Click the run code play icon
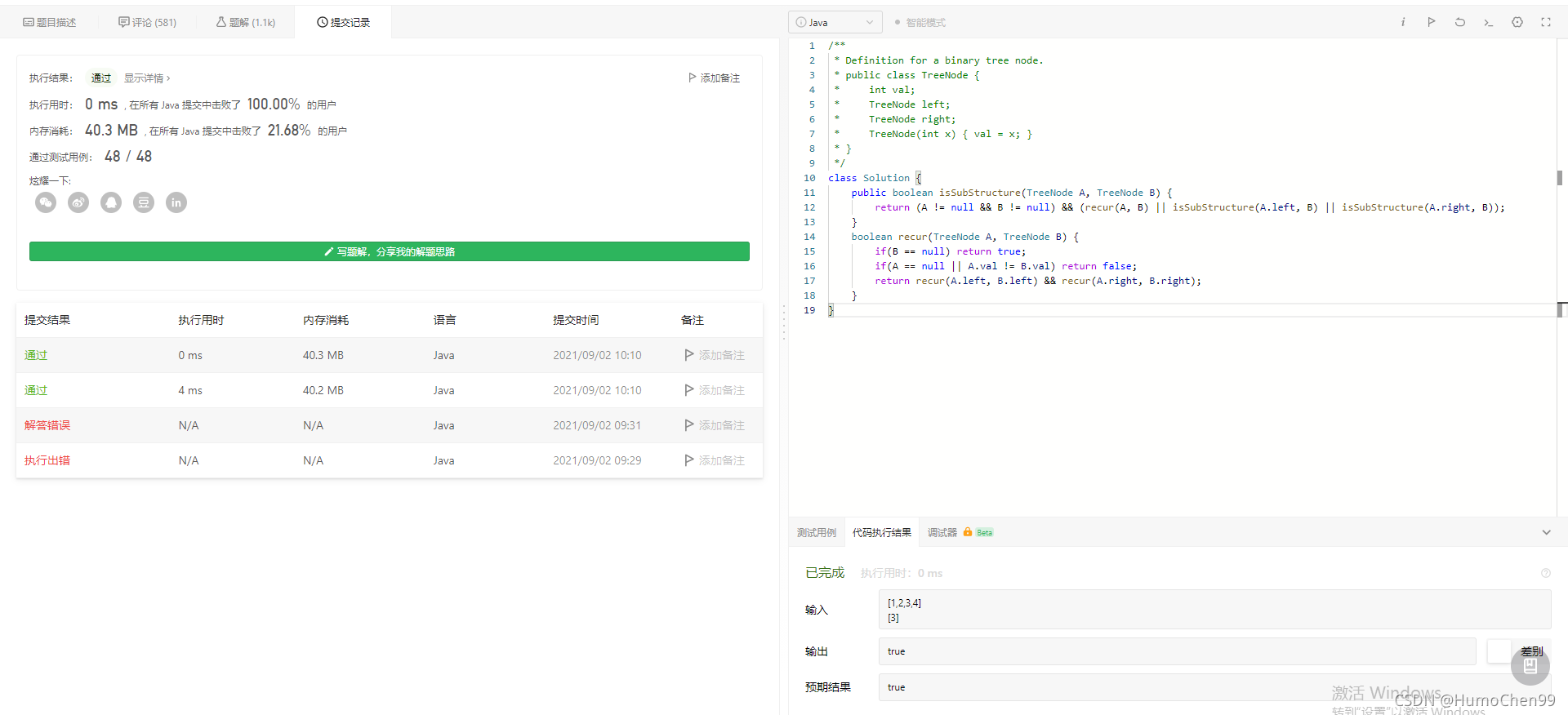Image resolution: width=1568 pixels, height=715 pixels. (x=1432, y=22)
